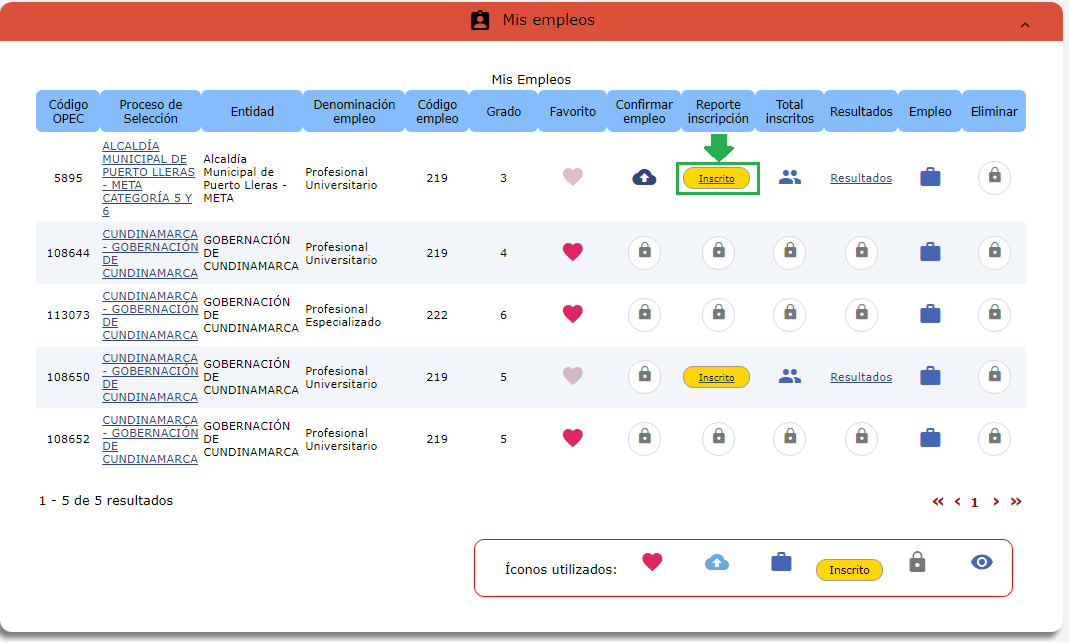1069x644 pixels.
Task: Click the Eliminar lock icon for OPEC 5895
Action: tap(994, 177)
